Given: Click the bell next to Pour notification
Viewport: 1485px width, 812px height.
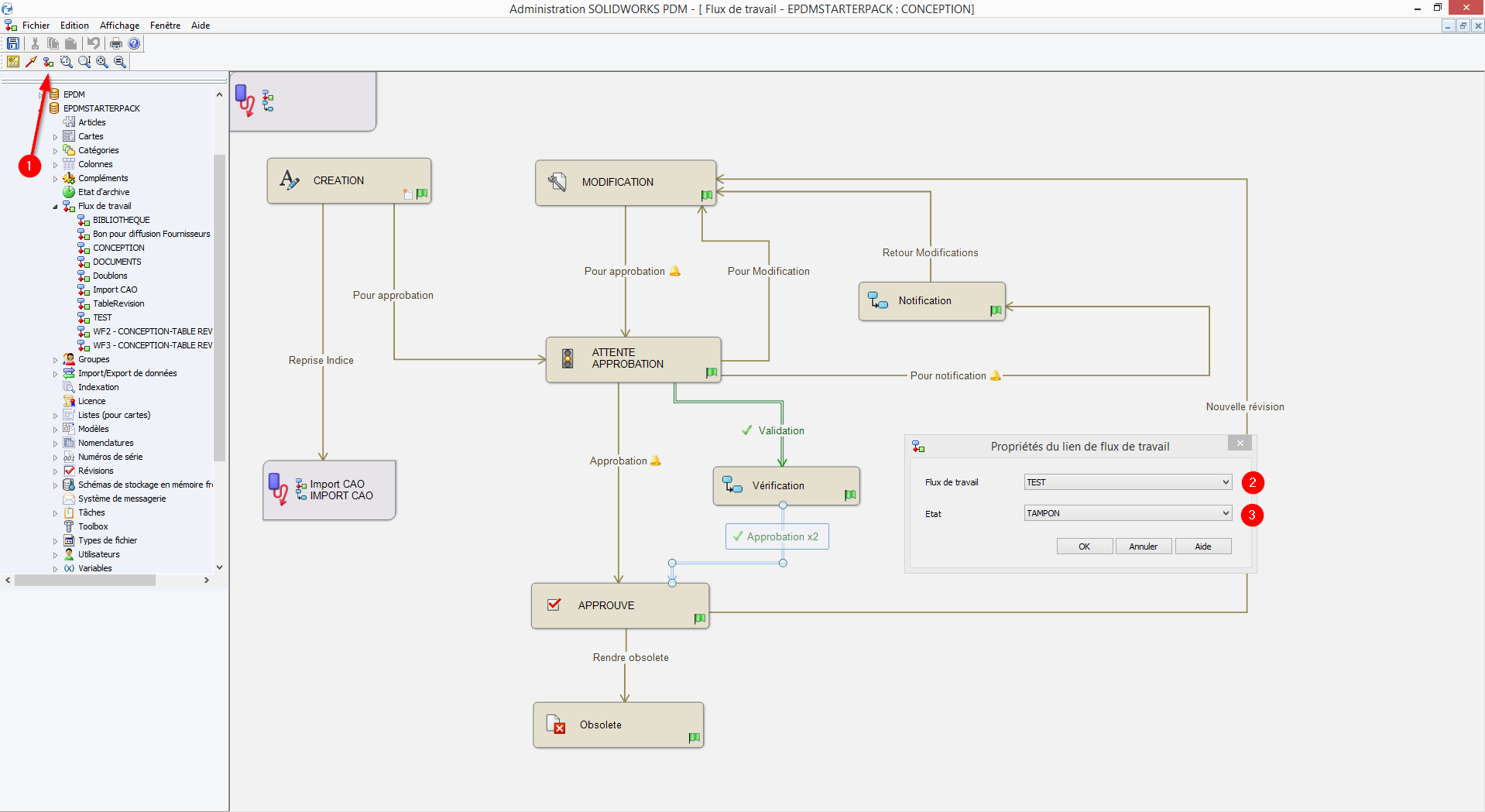Looking at the screenshot, I should 996,375.
